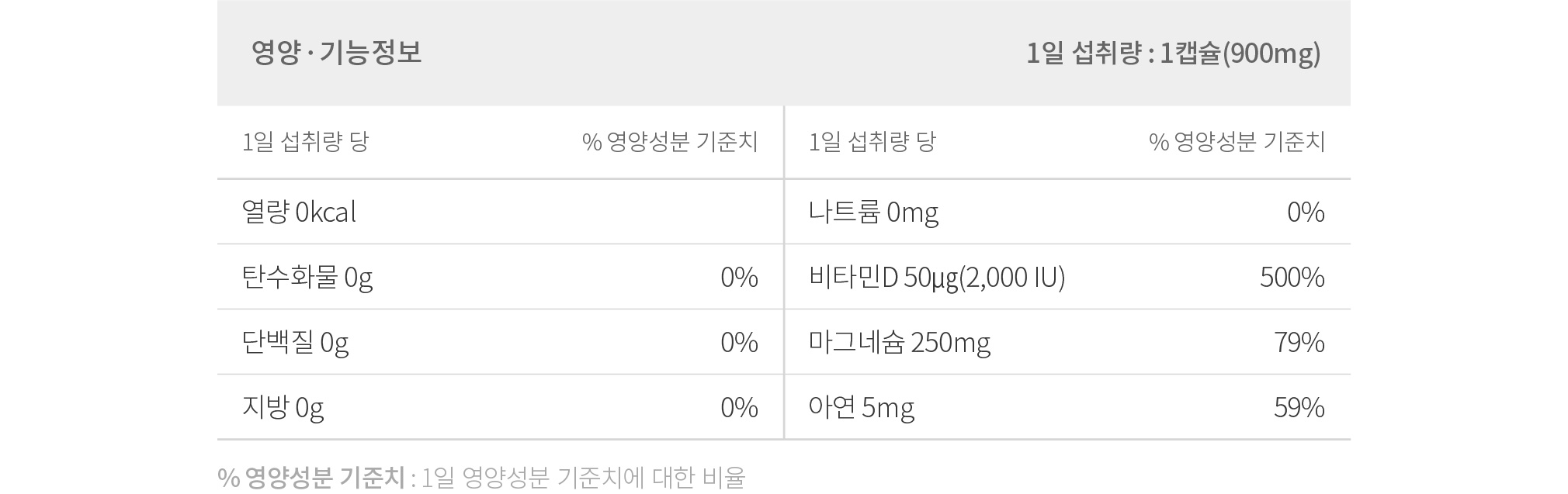
Task: Click the left 1일 섭취량 당 column header
Action: click(x=305, y=142)
